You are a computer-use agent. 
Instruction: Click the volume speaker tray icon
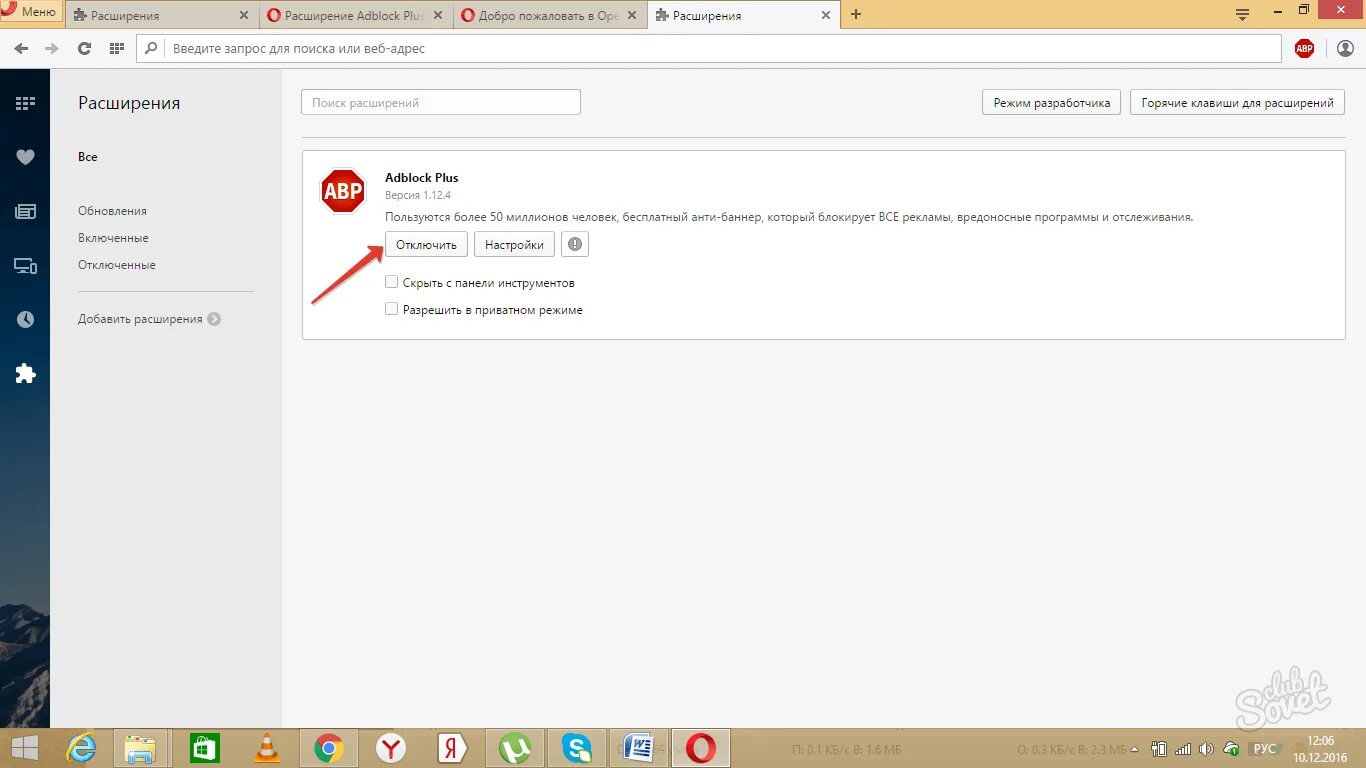[x=1206, y=748]
